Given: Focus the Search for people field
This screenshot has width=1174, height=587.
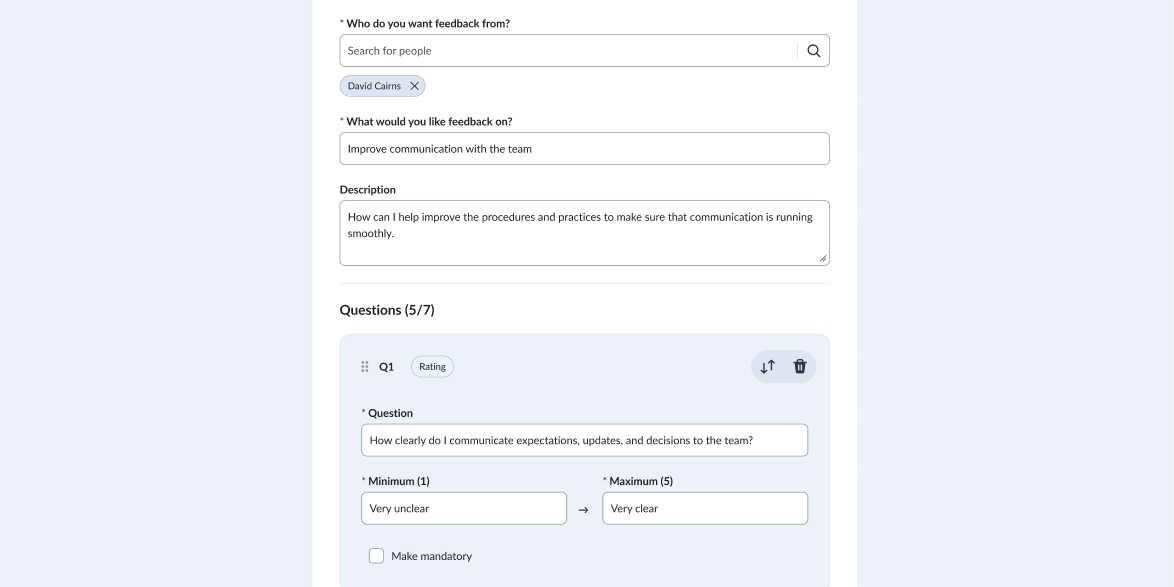Looking at the screenshot, I should [568, 51].
